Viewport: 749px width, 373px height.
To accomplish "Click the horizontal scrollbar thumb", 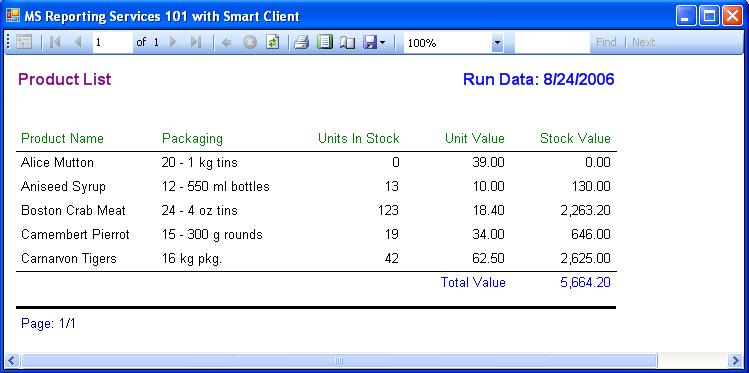I will [x=339, y=360].
